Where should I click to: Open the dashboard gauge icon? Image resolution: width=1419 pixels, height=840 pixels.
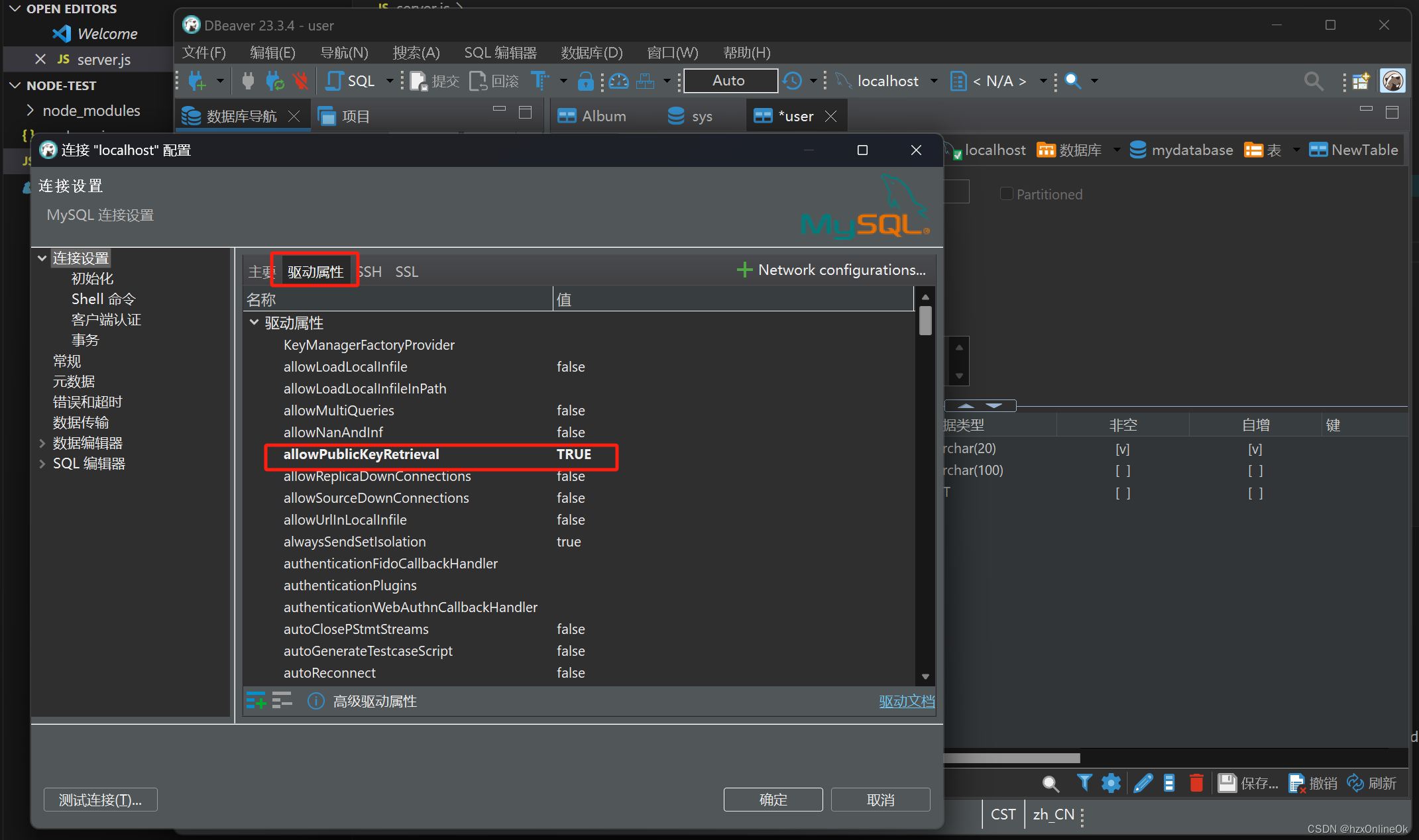pos(618,81)
